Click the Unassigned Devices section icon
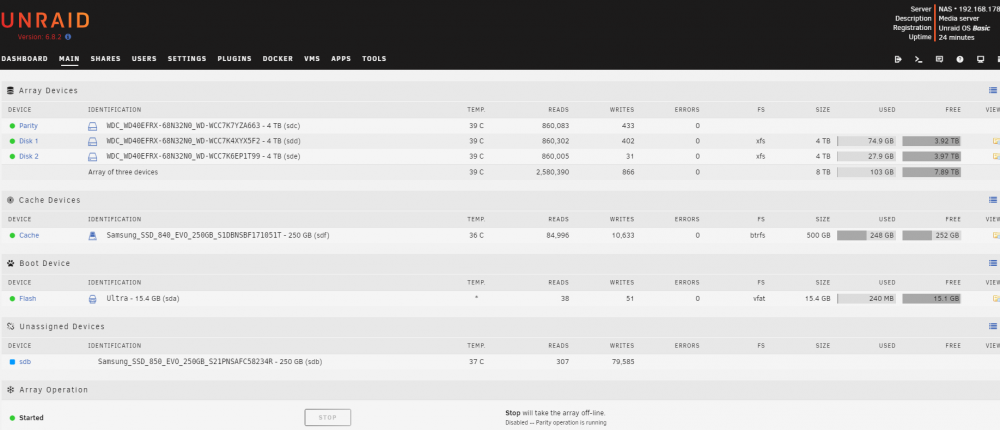 (x=10, y=326)
